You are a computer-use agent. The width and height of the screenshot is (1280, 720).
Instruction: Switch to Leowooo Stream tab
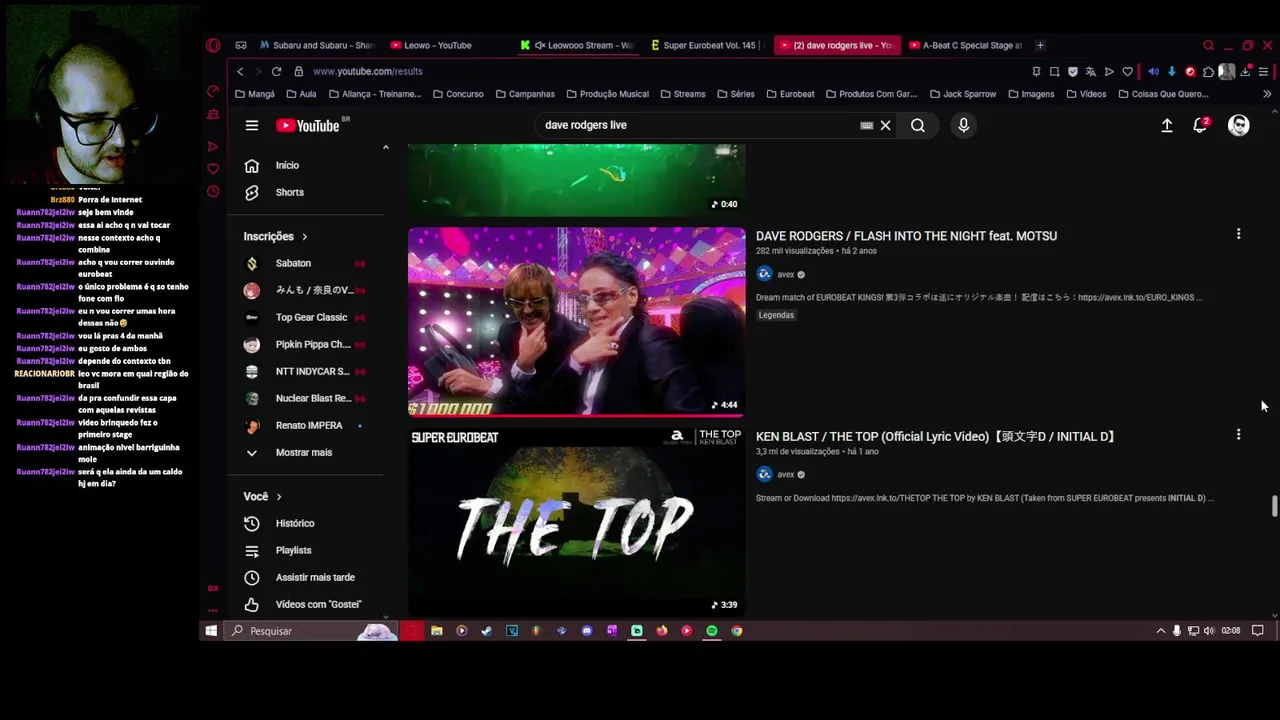click(577, 45)
